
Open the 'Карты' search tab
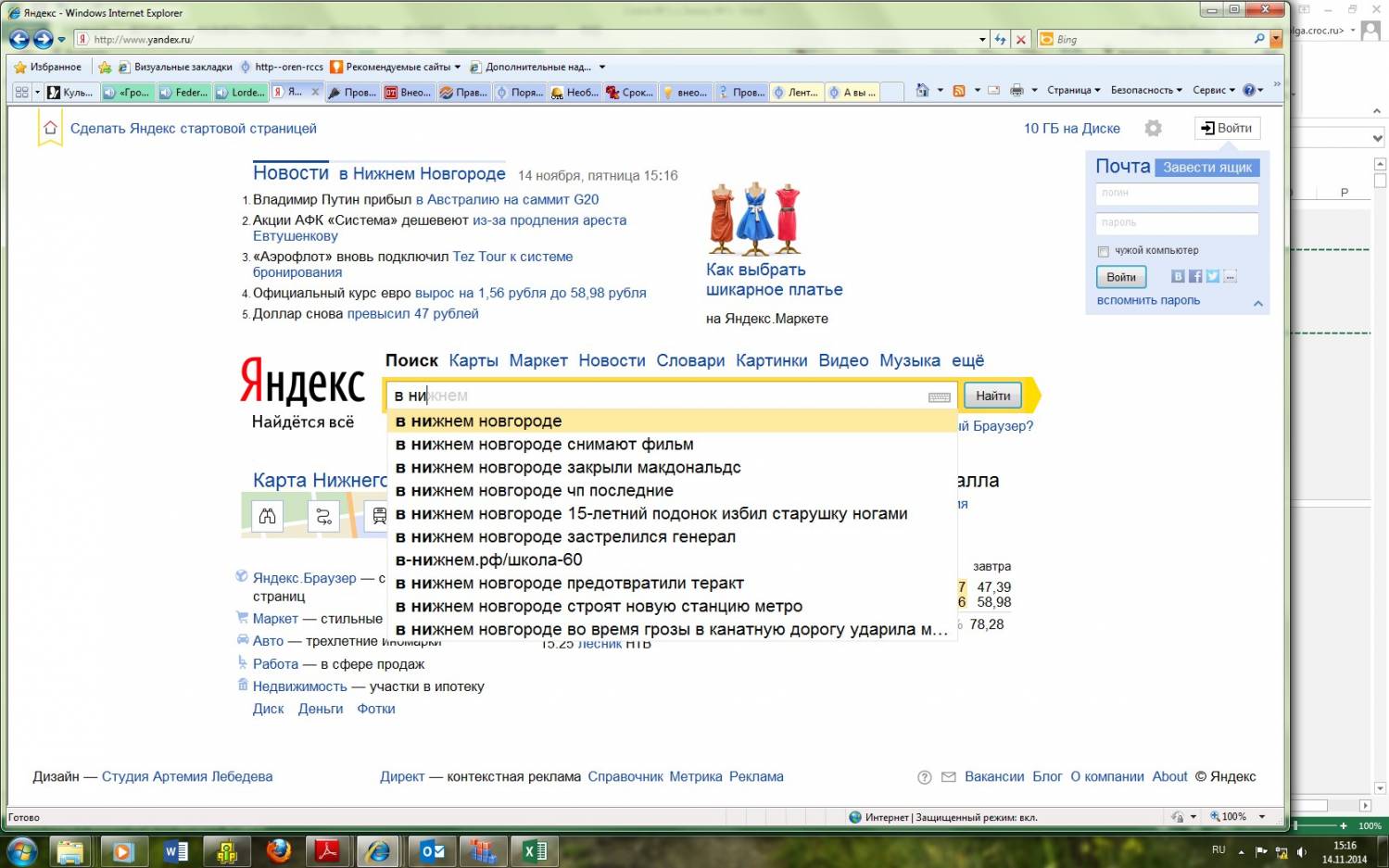tap(474, 360)
